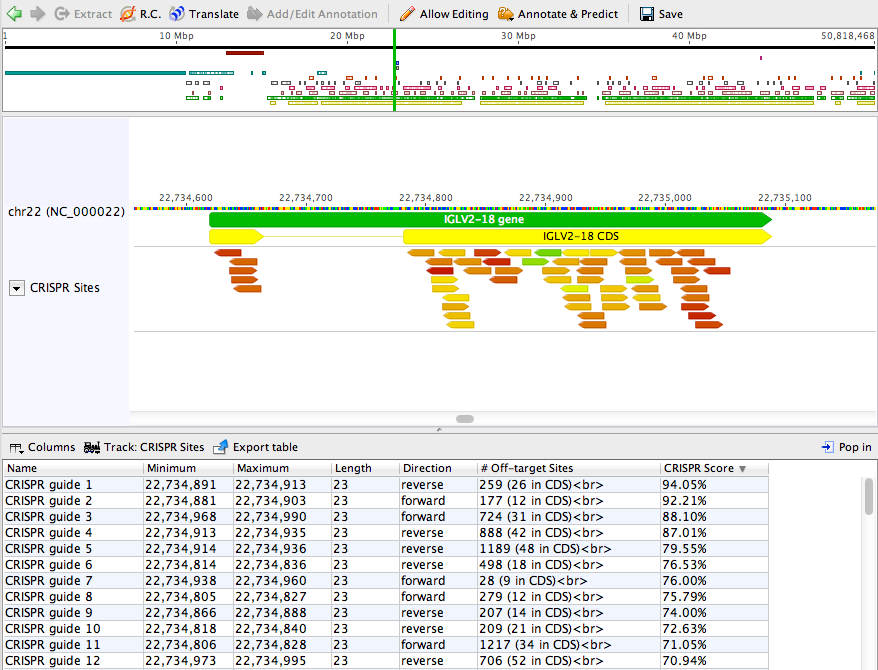Viewport: 878px width, 670px height.
Task: Select the CRISPR guide 3 row
Action: [x=386, y=517]
